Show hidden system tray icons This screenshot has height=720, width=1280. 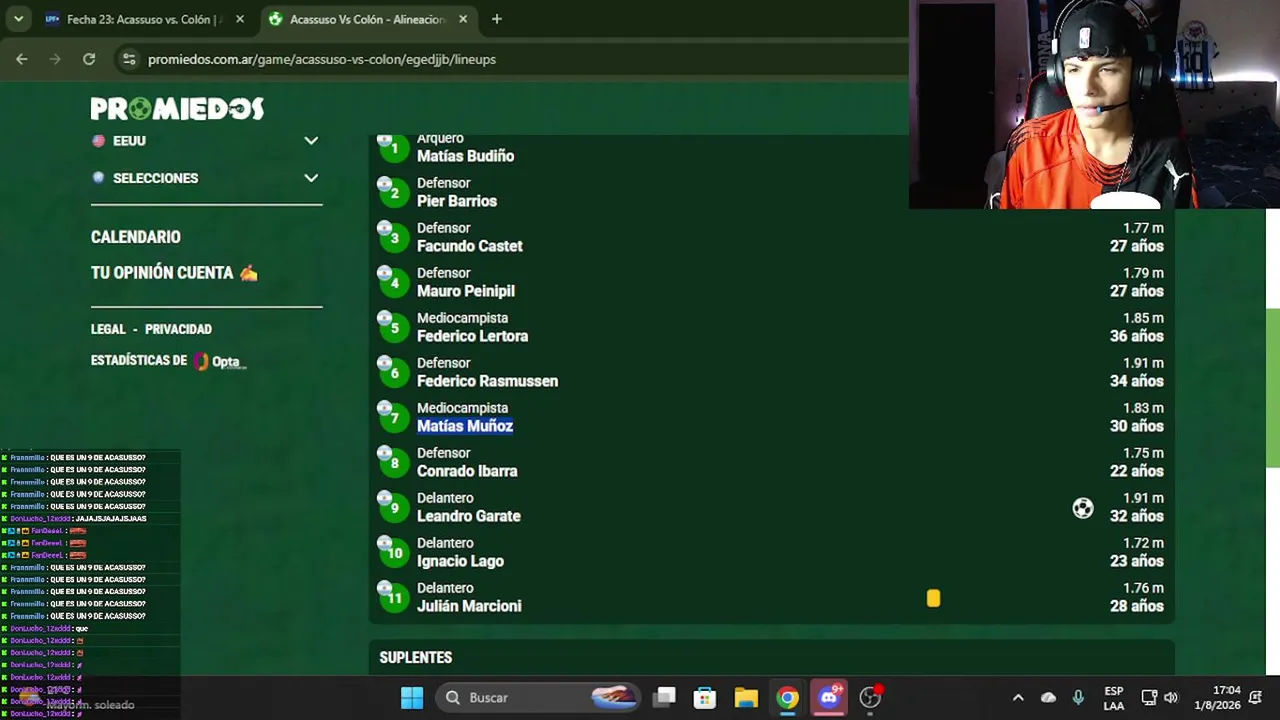[1018, 698]
